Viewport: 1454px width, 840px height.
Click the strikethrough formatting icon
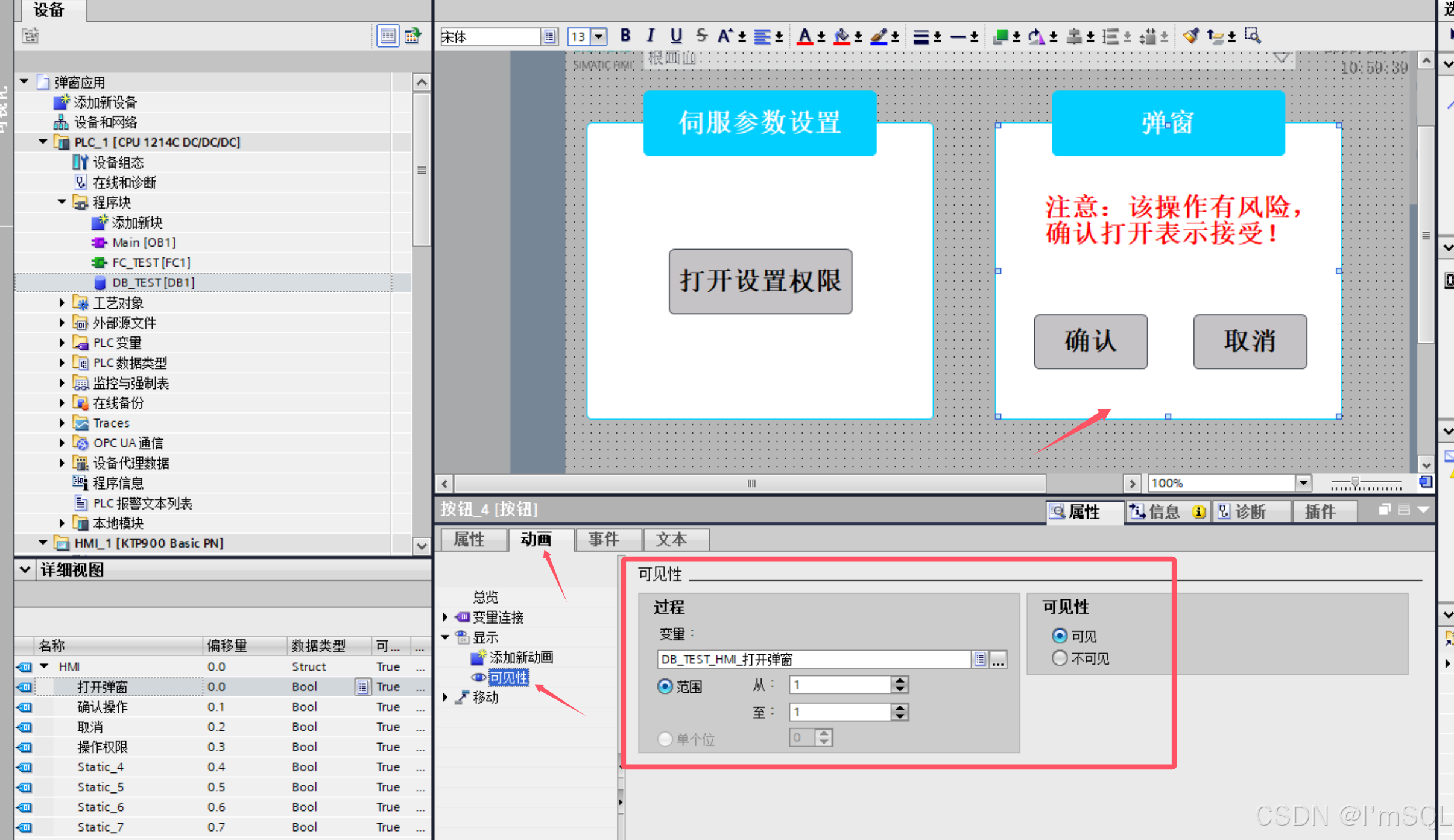[701, 36]
